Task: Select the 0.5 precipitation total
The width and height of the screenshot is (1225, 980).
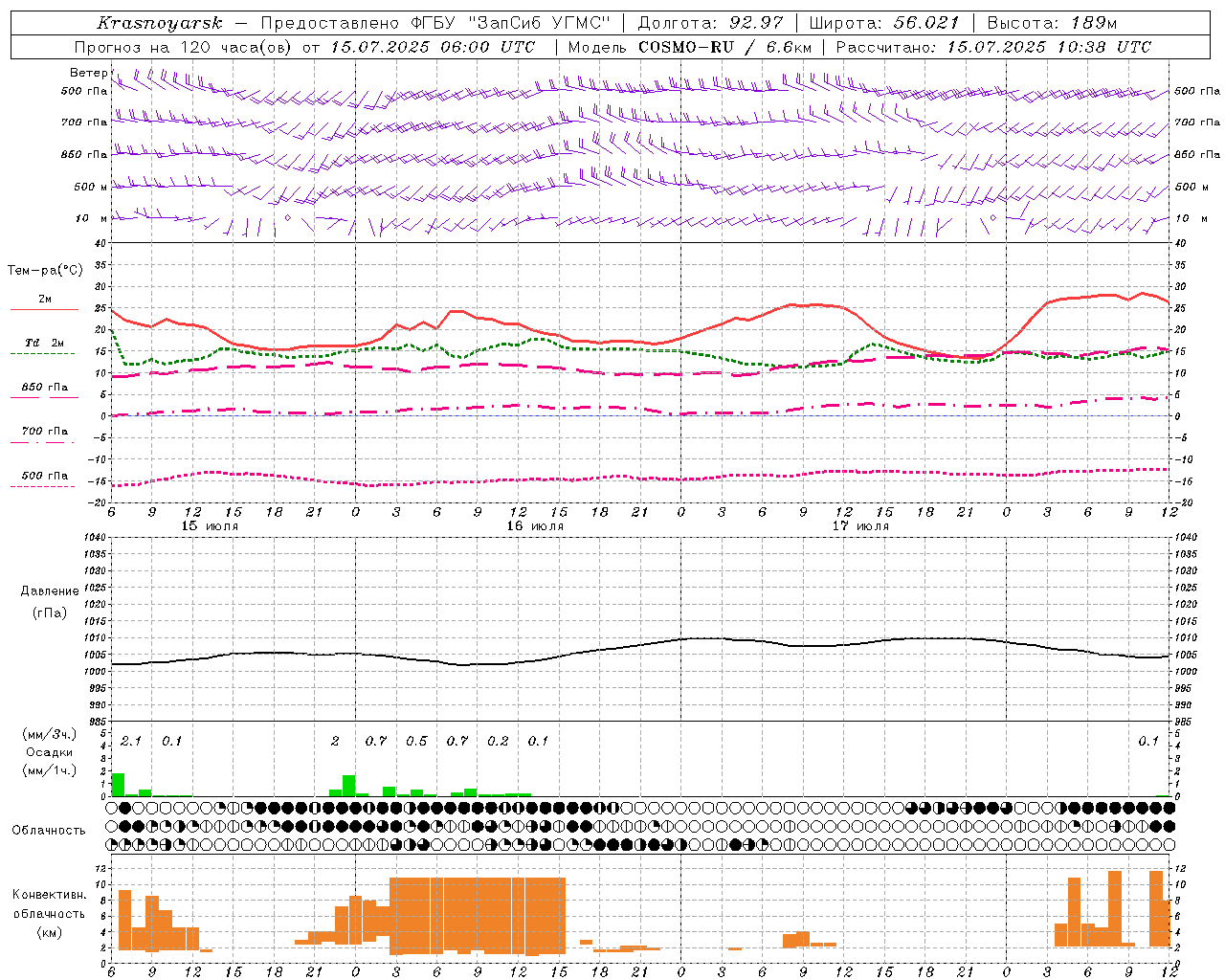Action: coord(416,741)
